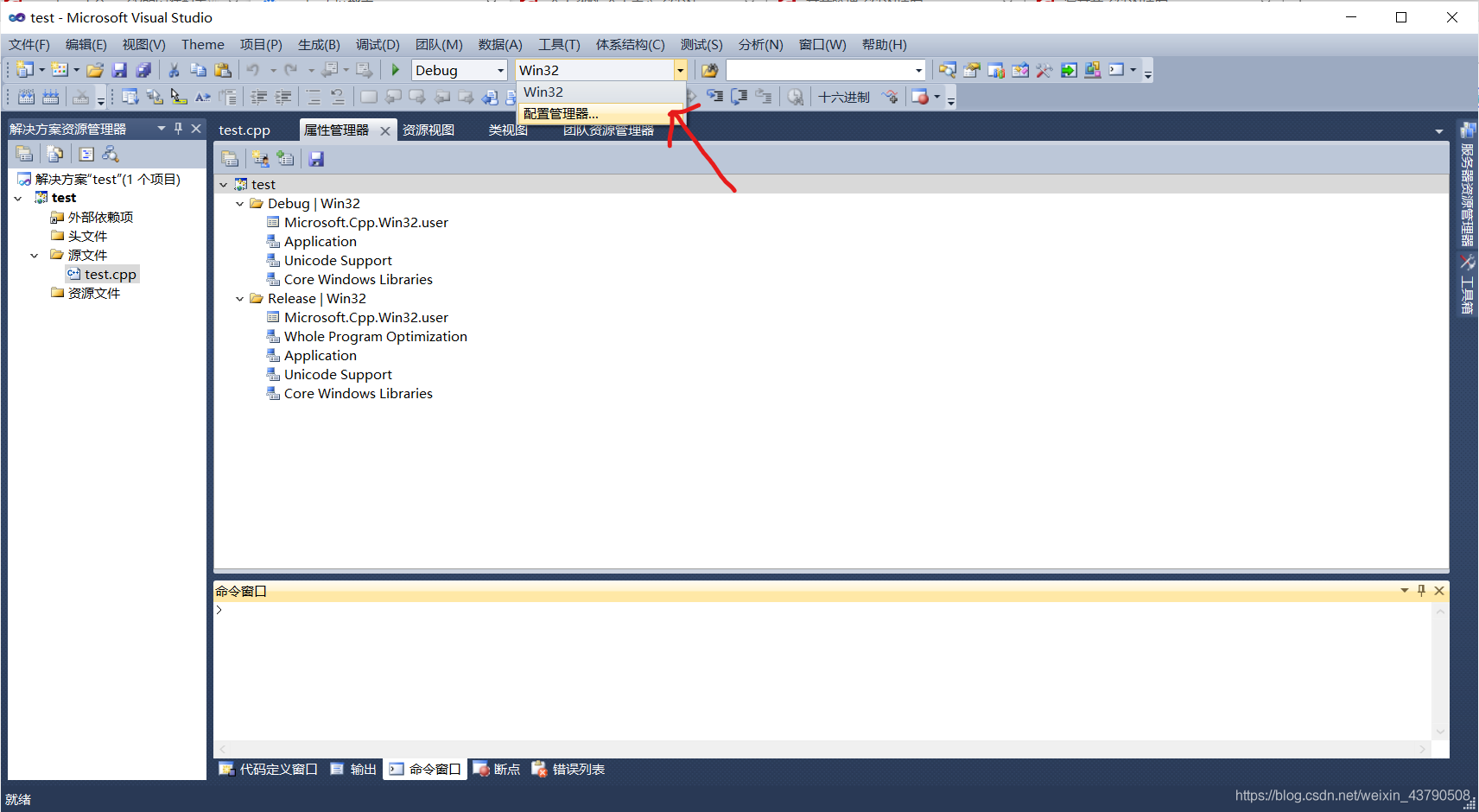Close the 解决方案资源管理器 panel
The width and height of the screenshot is (1479, 812).
tap(196, 129)
